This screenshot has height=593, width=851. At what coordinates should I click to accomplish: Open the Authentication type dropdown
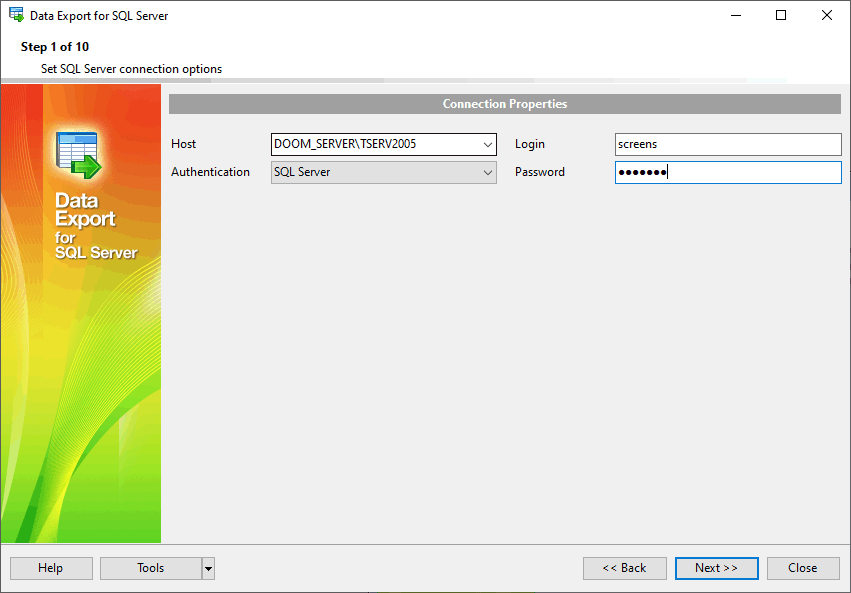[486, 172]
